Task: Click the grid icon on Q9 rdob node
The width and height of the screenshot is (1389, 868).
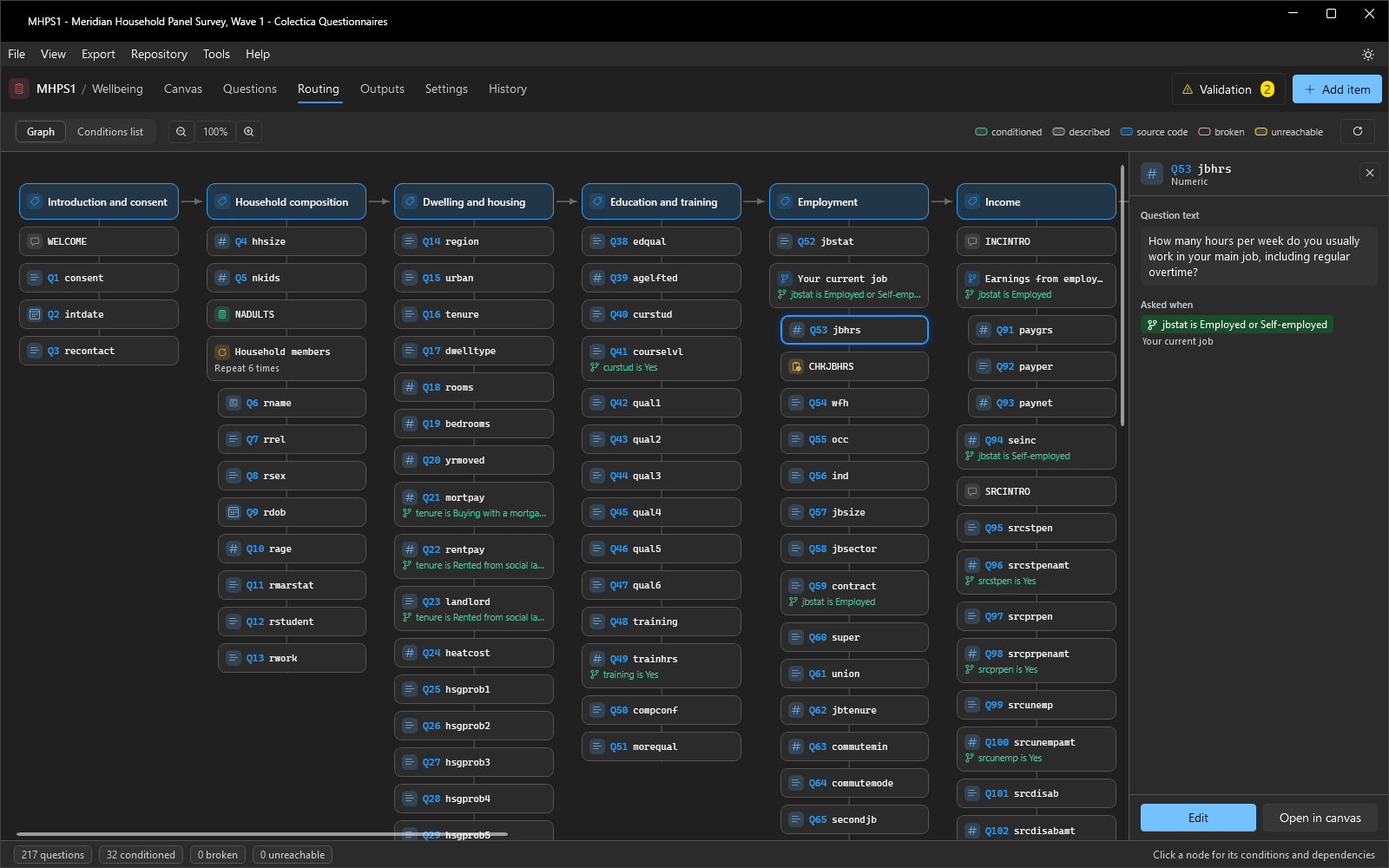Action: coord(234,512)
